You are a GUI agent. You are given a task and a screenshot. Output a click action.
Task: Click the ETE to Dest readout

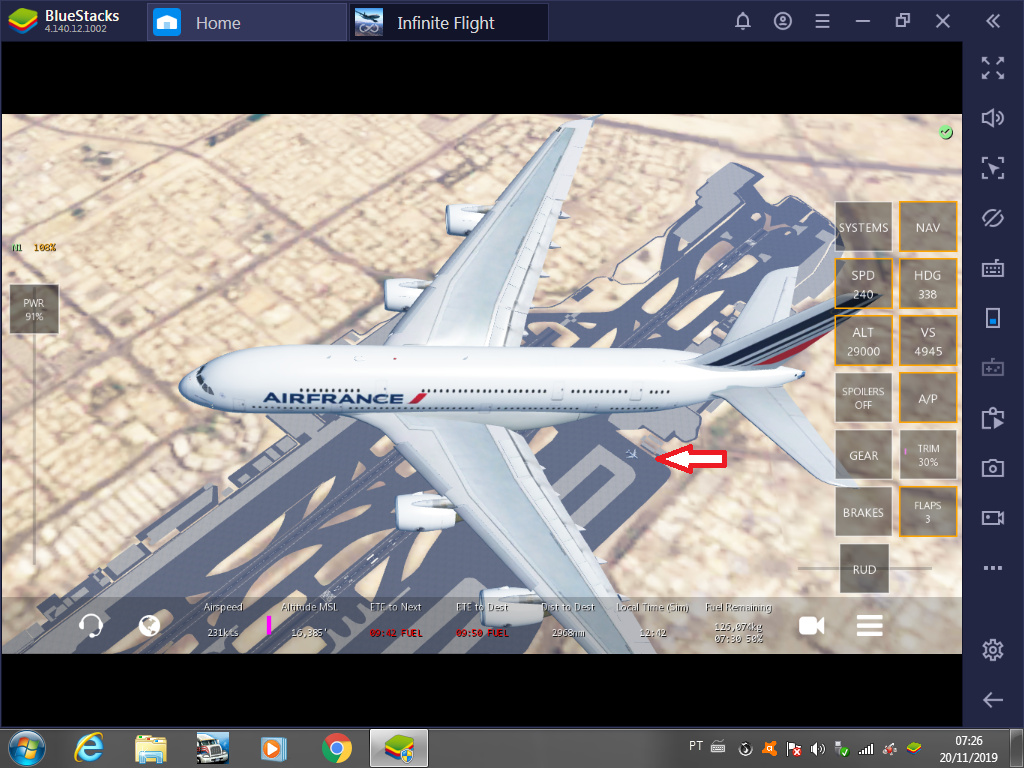[482, 620]
